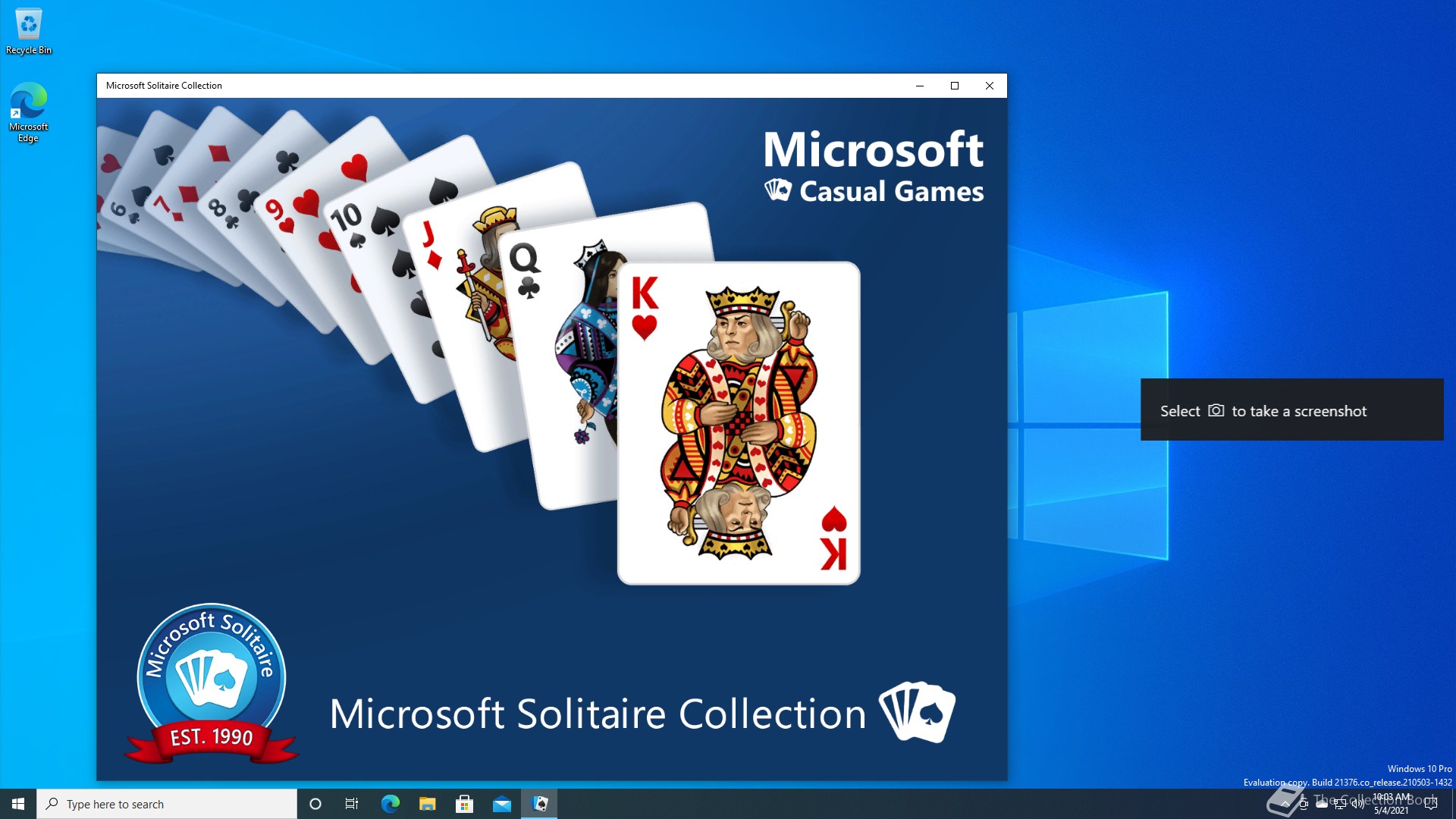Click the Meet Now tray icon
The width and height of the screenshot is (1456, 819).
(x=1304, y=804)
